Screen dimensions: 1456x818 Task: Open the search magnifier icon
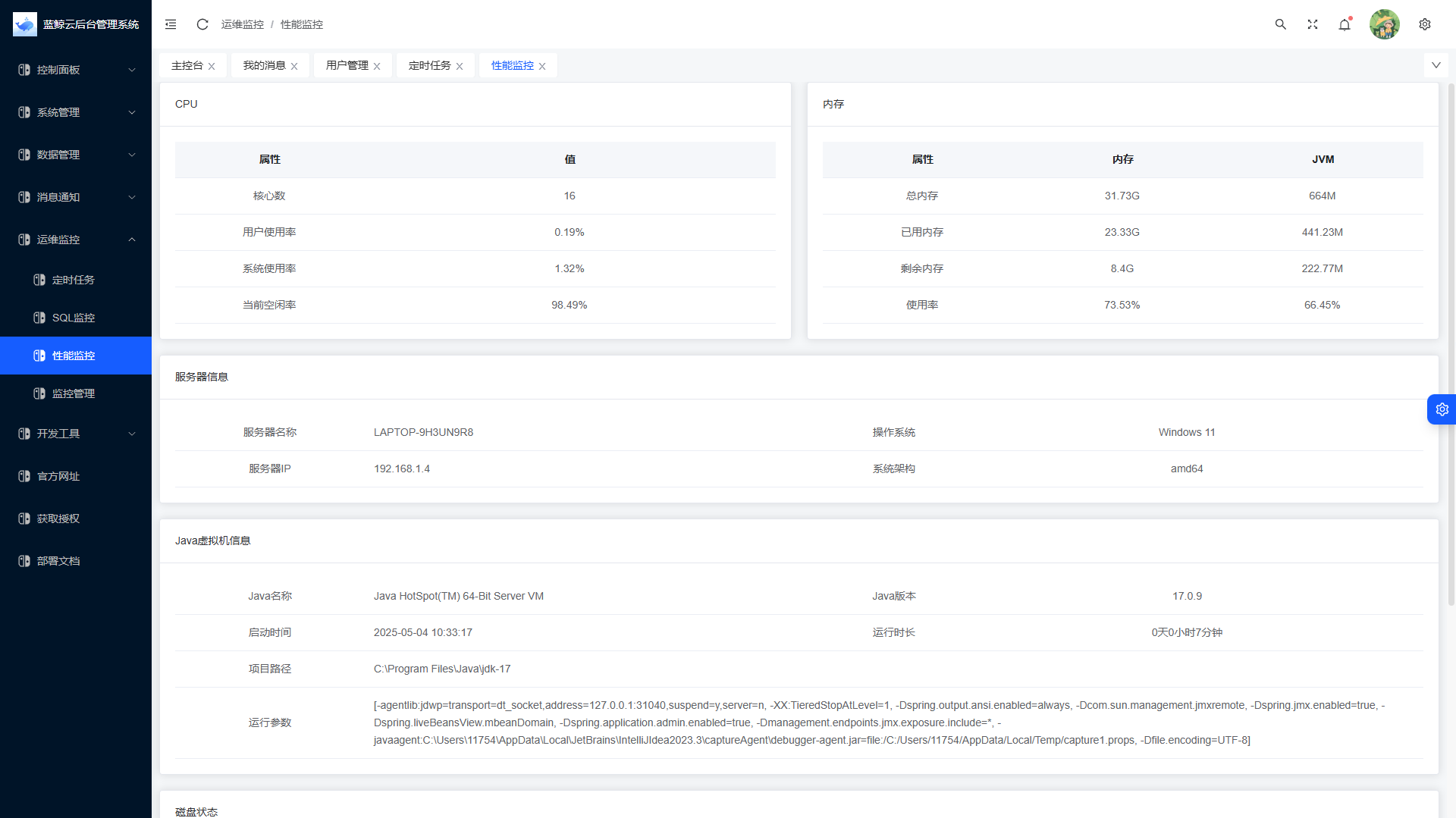pyautogui.click(x=1280, y=24)
